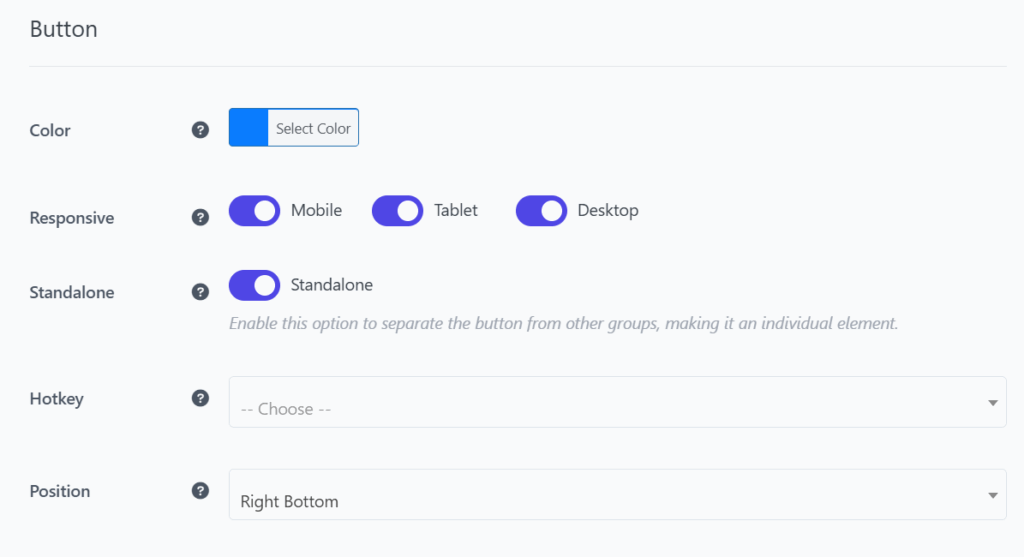This screenshot has height=557, width=1024.
Task: Open the Position dropdown showing Right Bottom
Action: click(x=617, y=494)
